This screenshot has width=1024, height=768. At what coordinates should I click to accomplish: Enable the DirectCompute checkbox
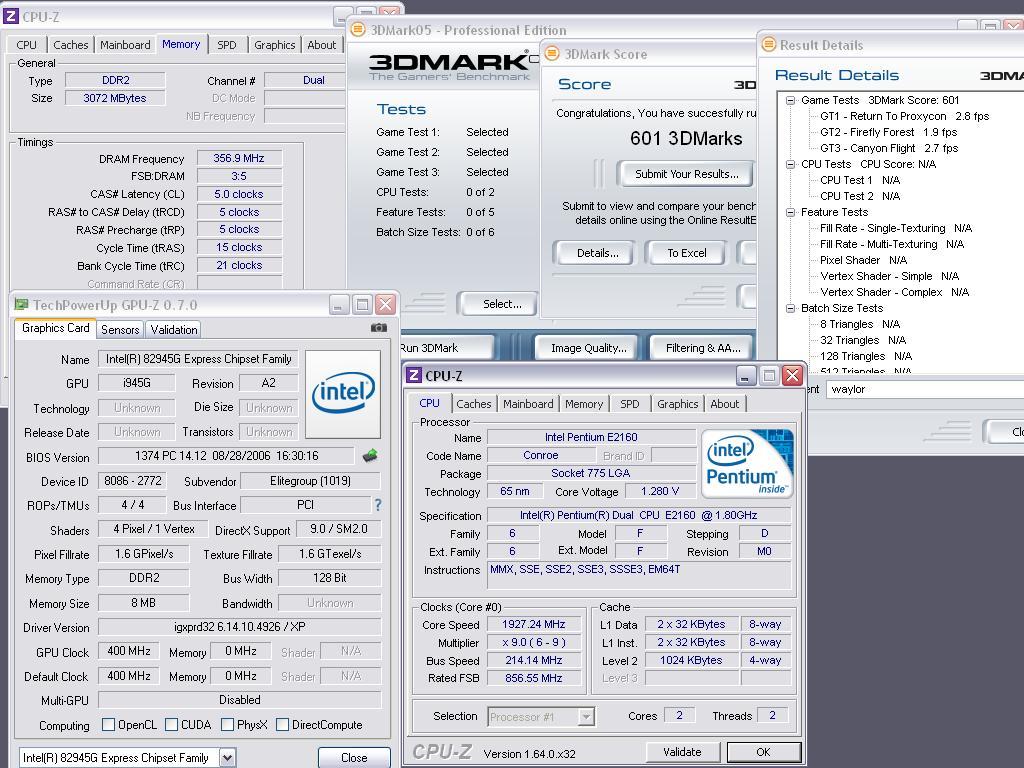tap(282, 724)
